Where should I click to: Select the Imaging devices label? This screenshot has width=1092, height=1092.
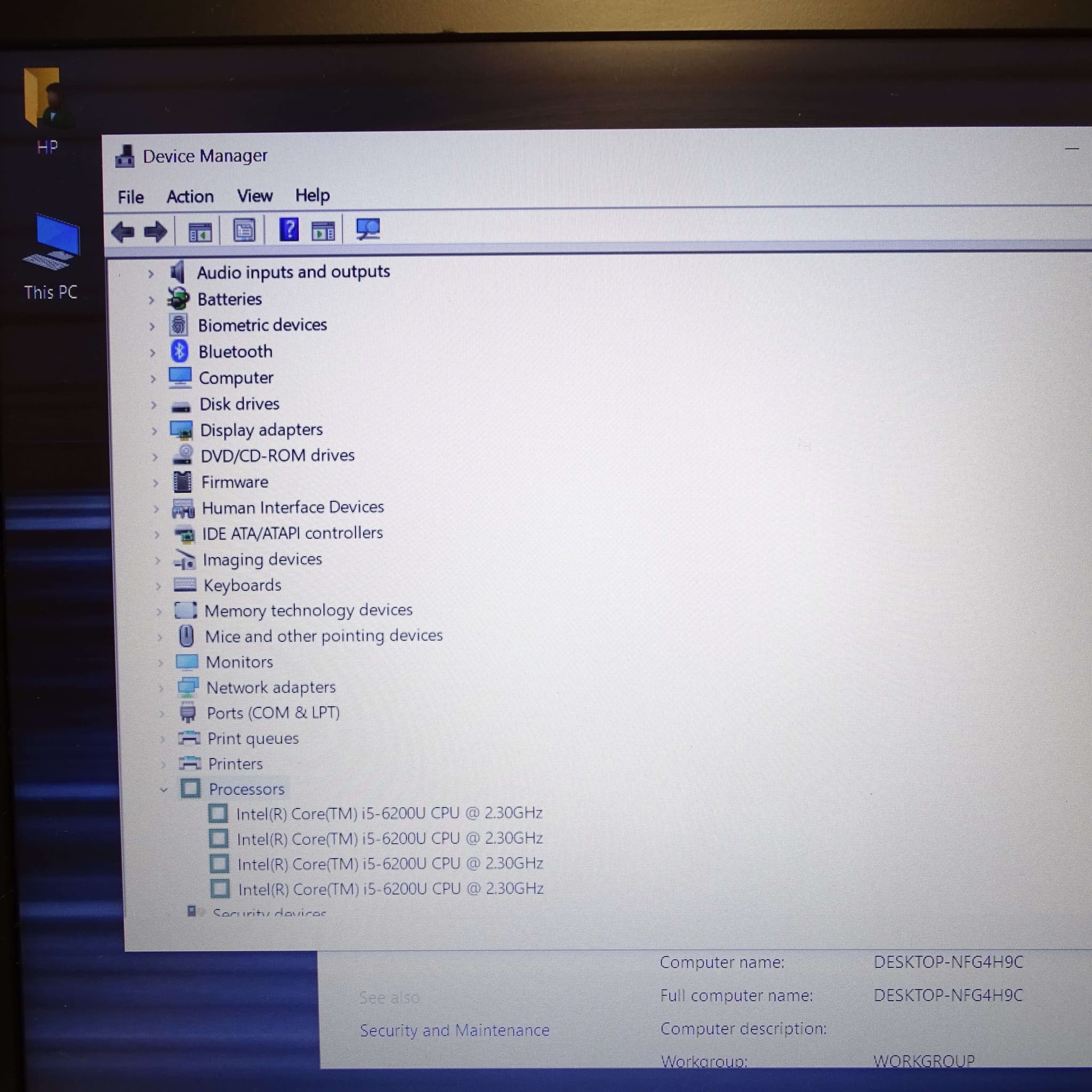262,559
